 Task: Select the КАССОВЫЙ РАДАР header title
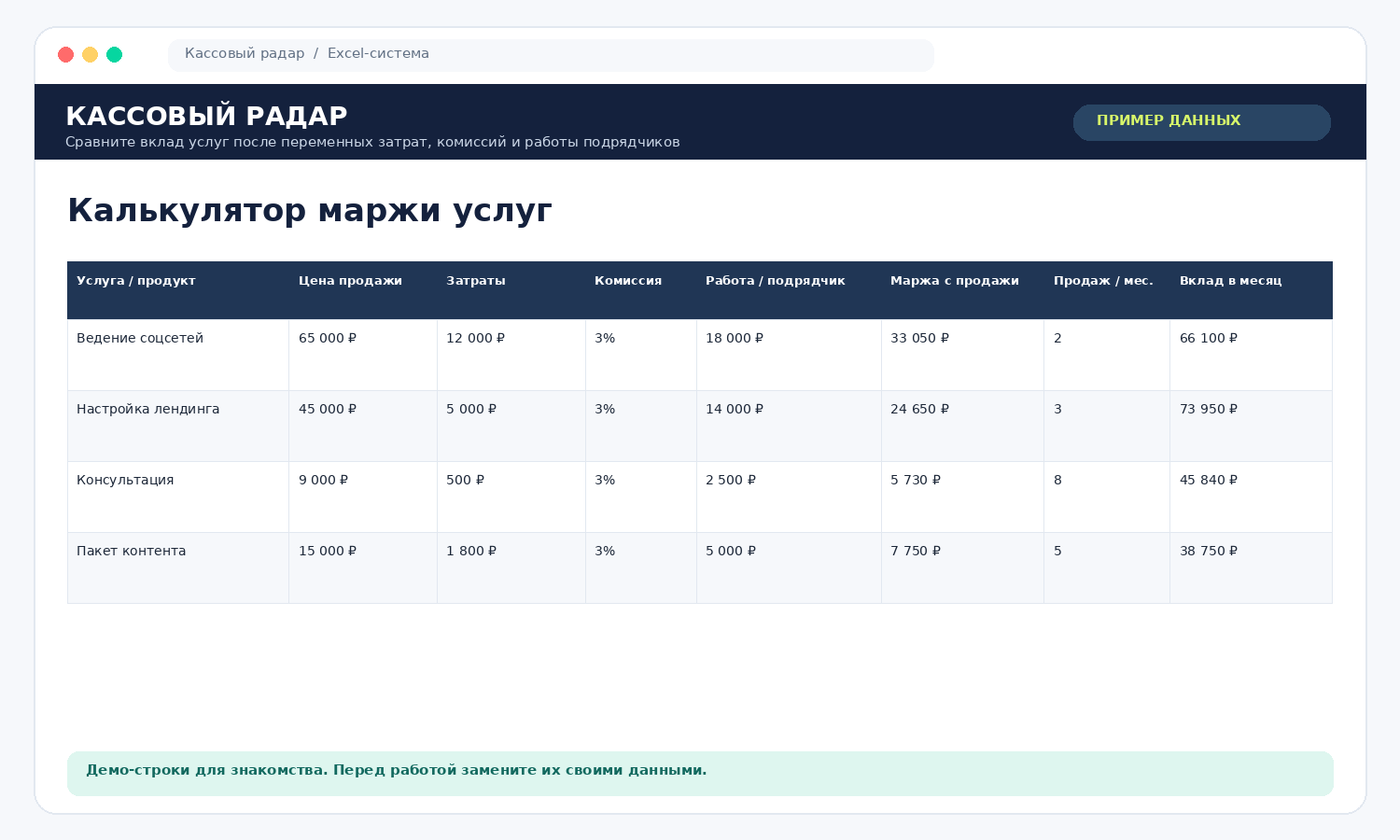coord(206,116)
